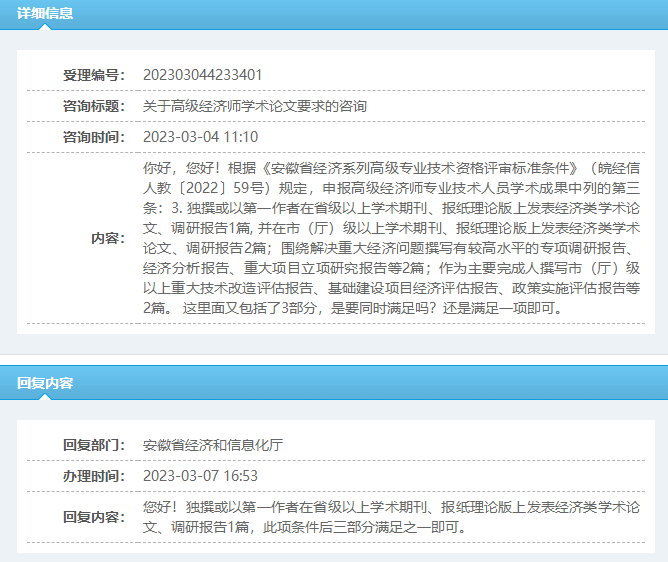Select the 回复内容 section header
This screenshot has height=562, width=668.
(x=45, y=383)
